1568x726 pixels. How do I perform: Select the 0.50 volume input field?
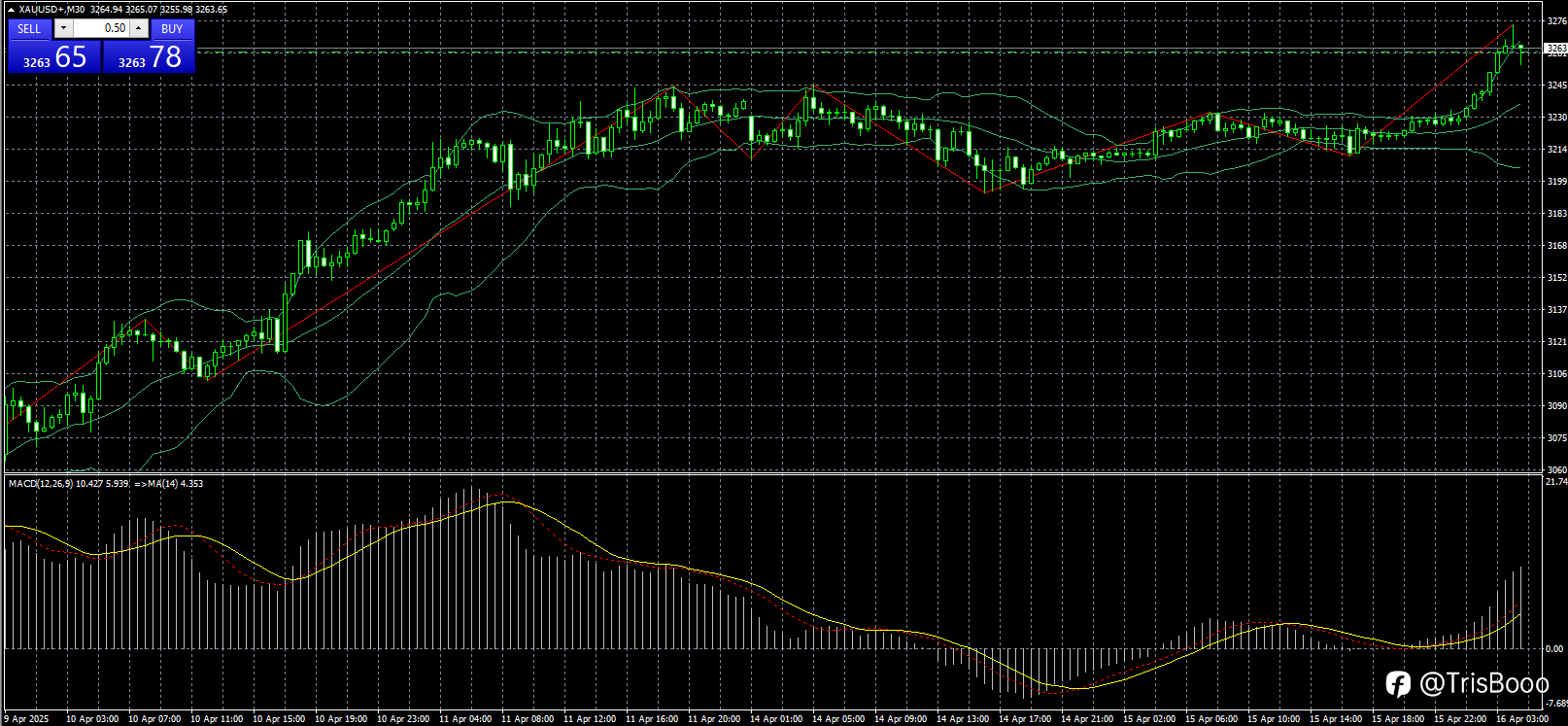coord(102,28)
